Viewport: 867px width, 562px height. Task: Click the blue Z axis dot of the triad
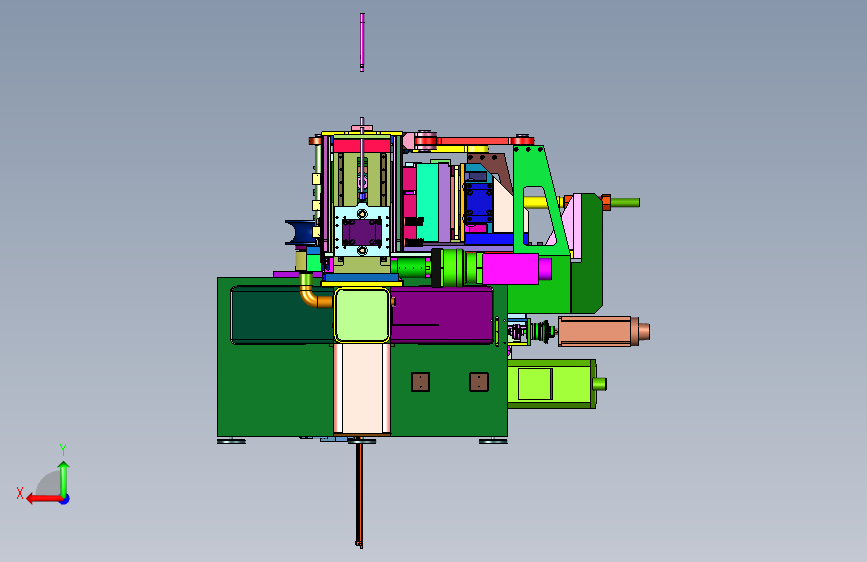(x=65, y=499)
